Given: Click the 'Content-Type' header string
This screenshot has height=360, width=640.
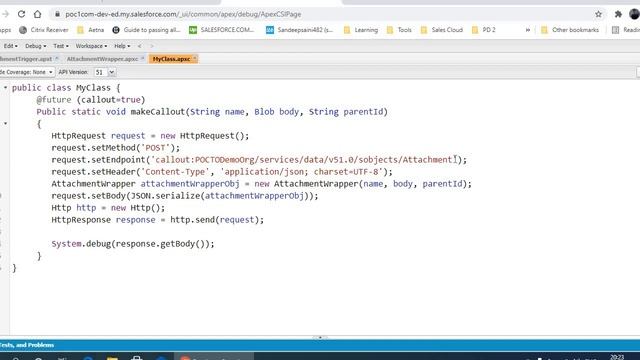Looking at the screenshot, I should coord(176,172).
